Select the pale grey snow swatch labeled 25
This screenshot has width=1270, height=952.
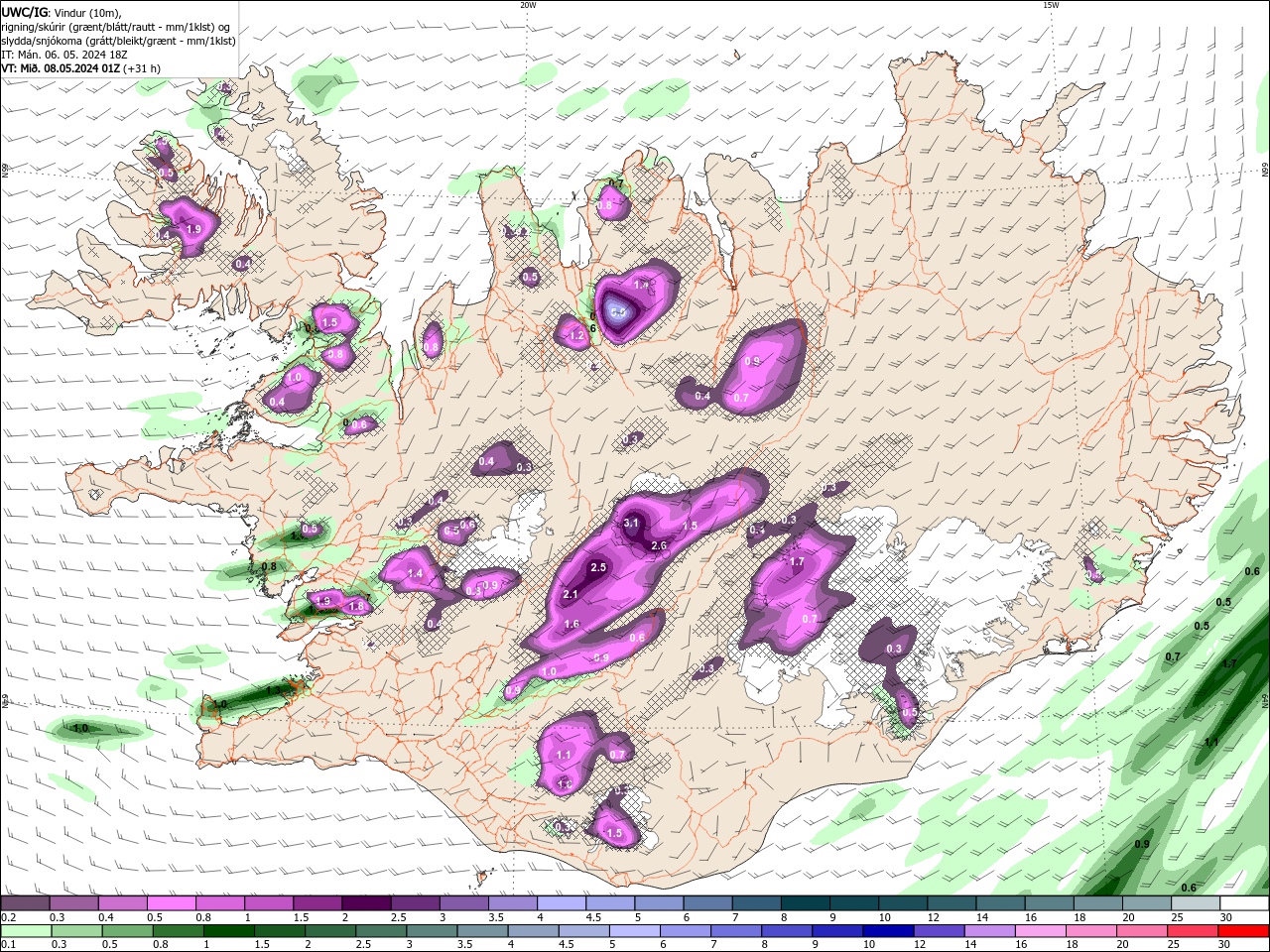point(1196,903)
